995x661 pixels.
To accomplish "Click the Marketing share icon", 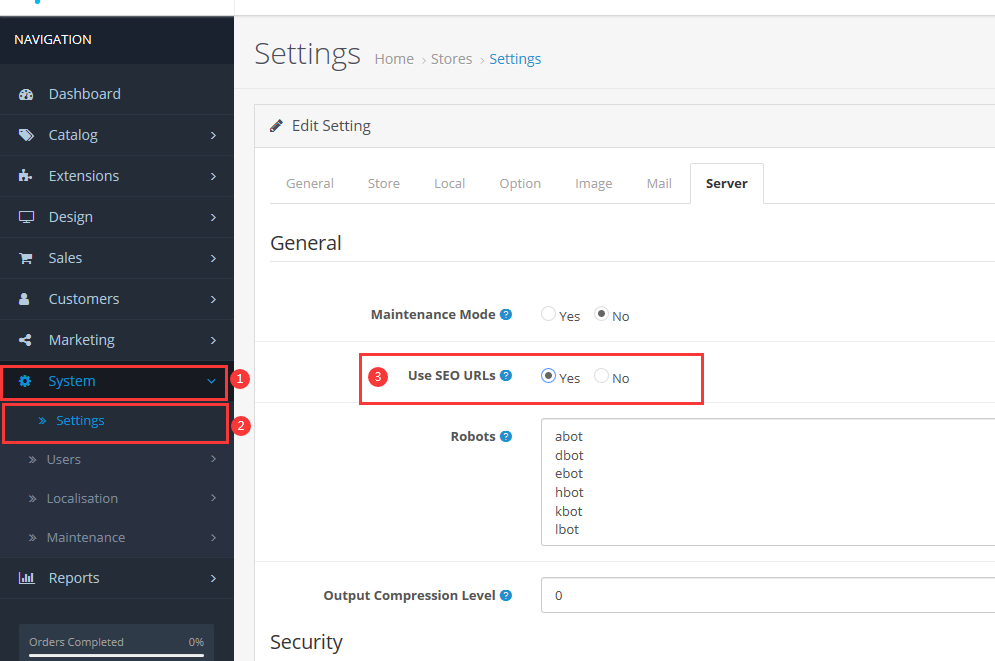I will click(27, 340).
